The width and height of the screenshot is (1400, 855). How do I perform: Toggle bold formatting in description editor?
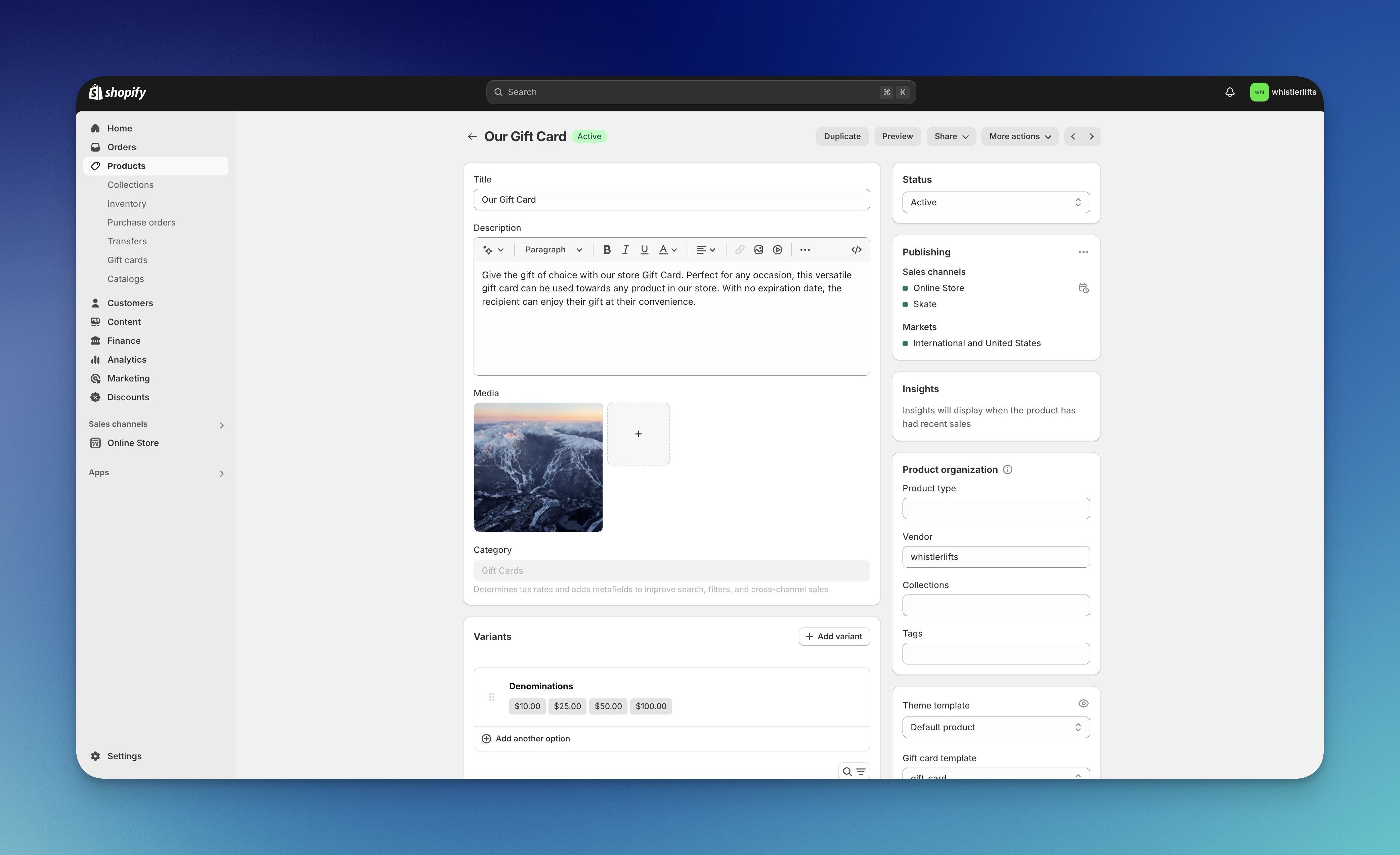tap(607, 250)
